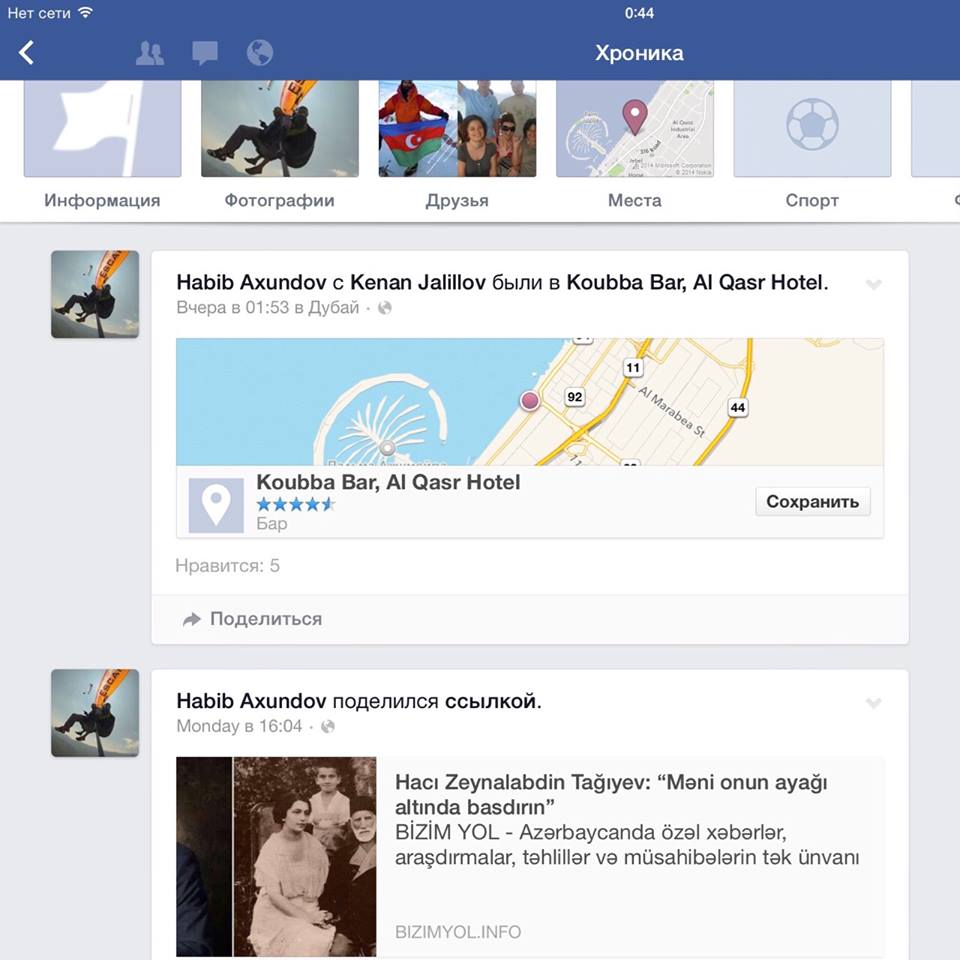Tap the BİZİM YOL article description text
This screenshot has height=960, width=960.
pyautogui.click(x=627, y=845)
